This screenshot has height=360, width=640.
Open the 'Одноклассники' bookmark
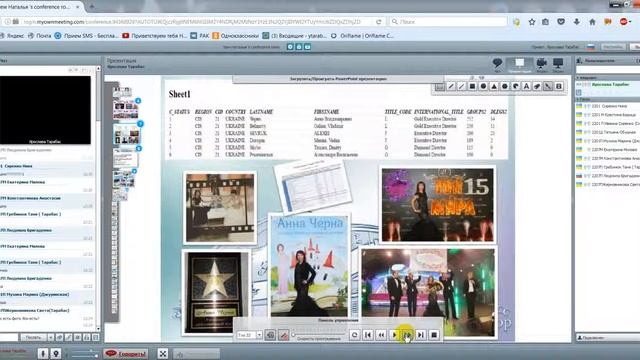pos(236,36)
